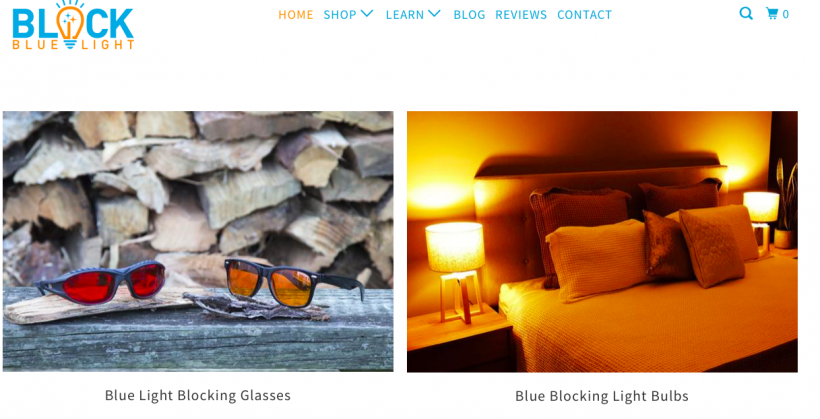Click the Blue Blocking Light Bulbs caption
Screen dimensions: 820x419
602,397
